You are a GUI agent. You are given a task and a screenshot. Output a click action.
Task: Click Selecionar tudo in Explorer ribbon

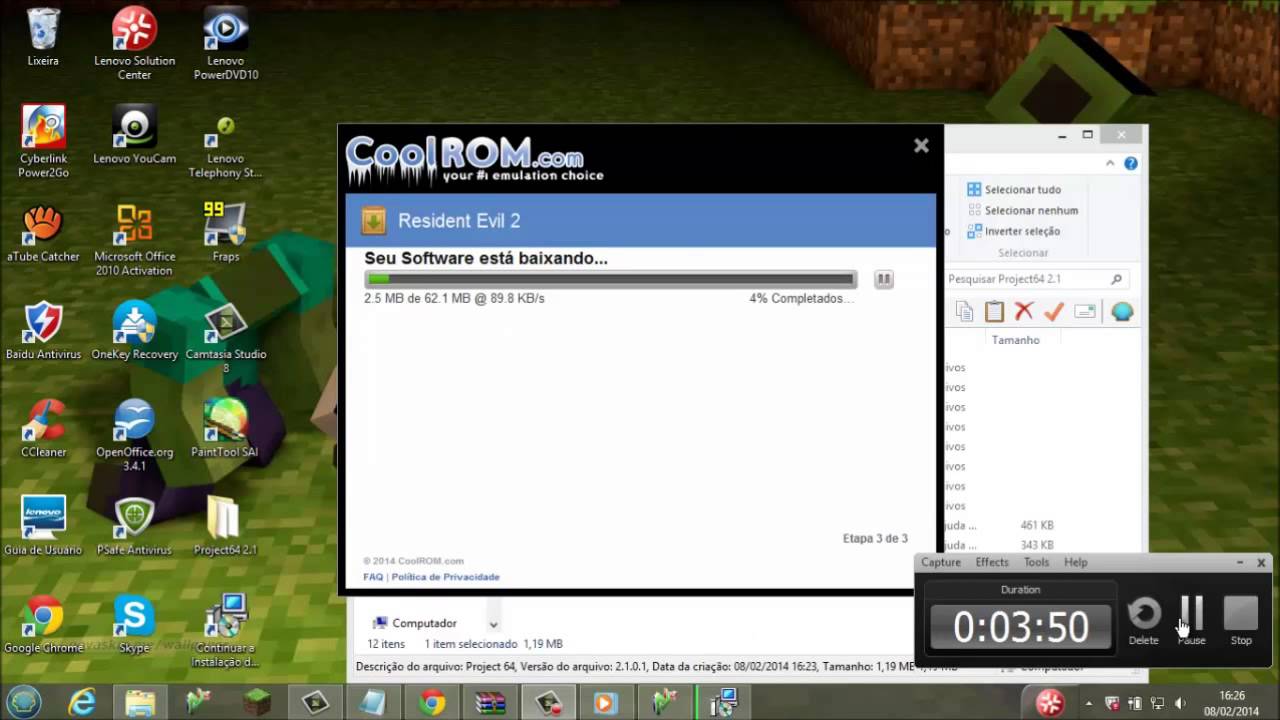pyautogui.click(x=1014, y=189)
